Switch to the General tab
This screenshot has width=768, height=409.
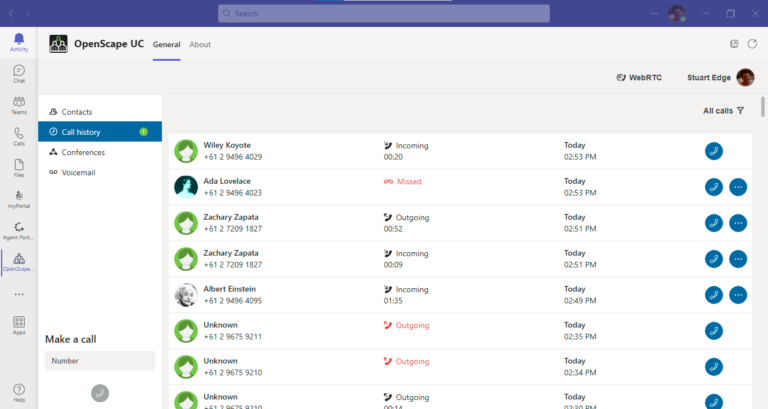click(x=167, y=45)
